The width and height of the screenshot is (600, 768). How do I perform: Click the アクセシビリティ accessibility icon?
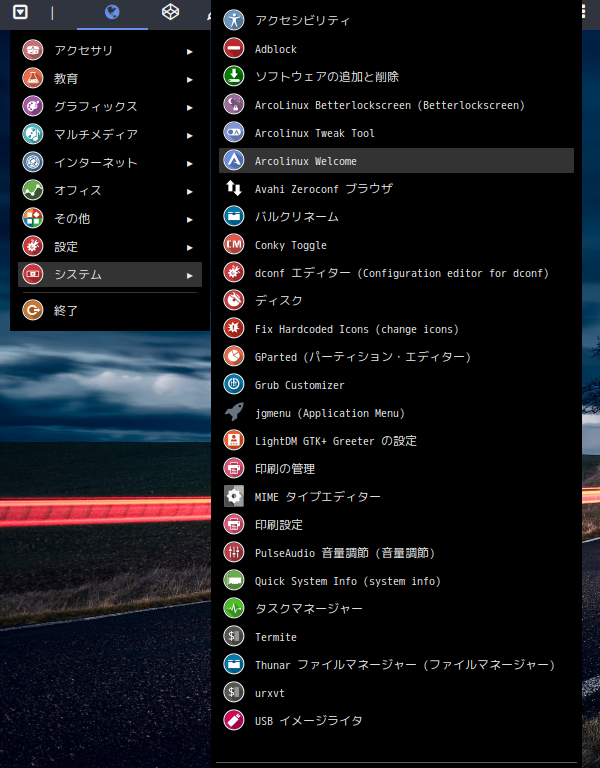(234, 20)
